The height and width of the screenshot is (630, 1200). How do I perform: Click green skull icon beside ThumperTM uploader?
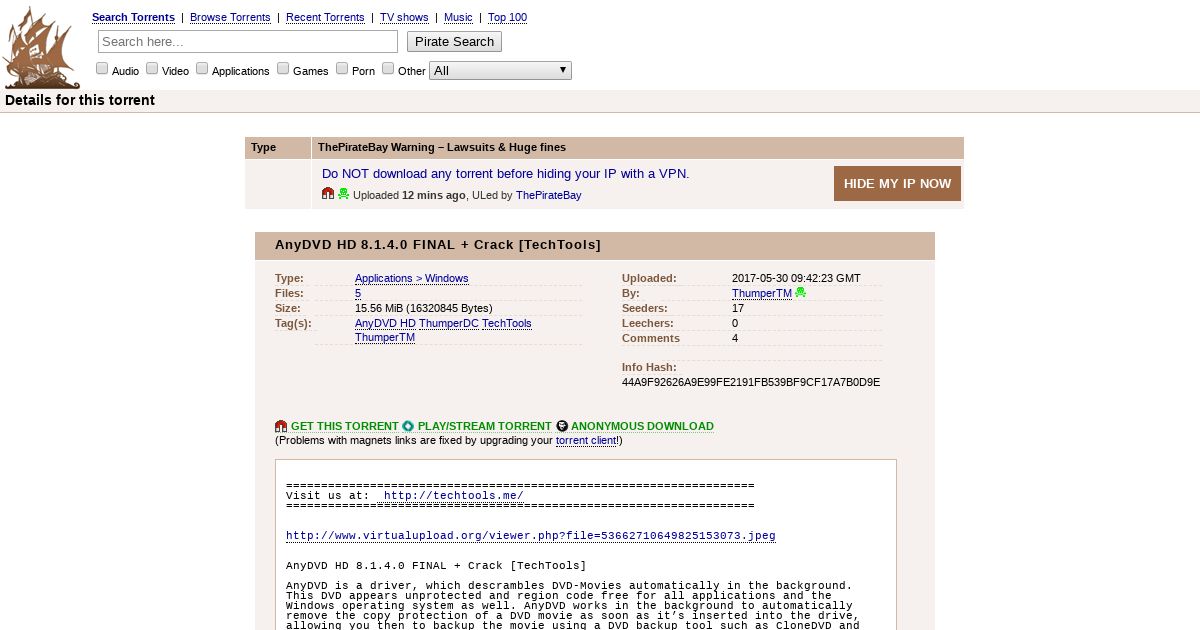pyautogui.click(x=800, y=293)
